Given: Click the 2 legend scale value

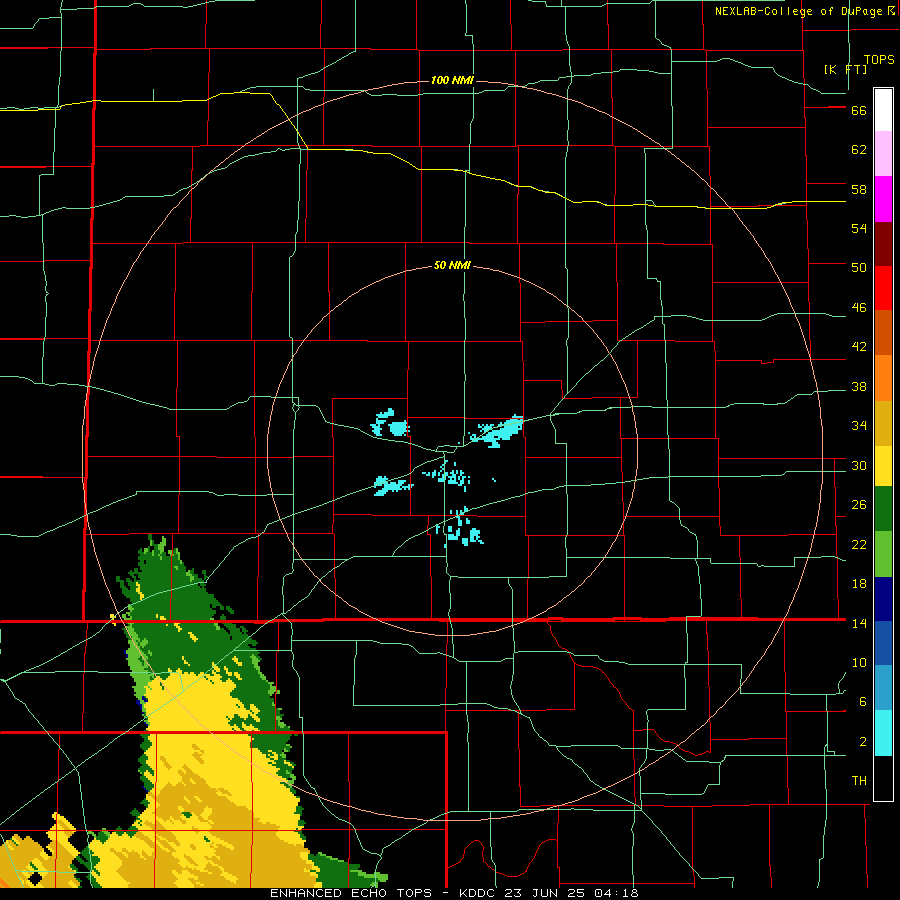Looking at the screenshot, I should [863, 742].
